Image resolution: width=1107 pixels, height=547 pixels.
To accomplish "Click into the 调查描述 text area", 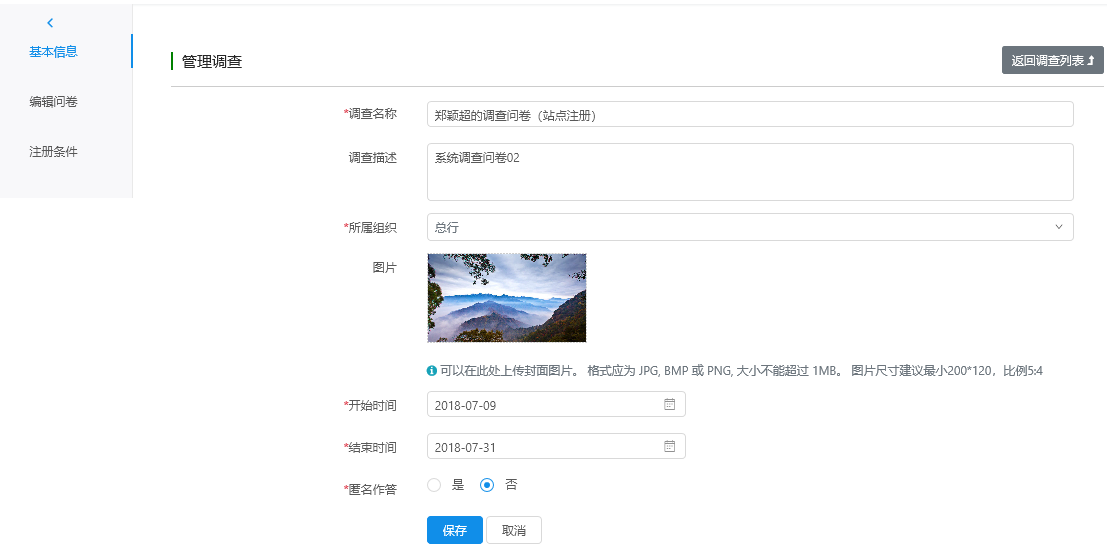I will [x=750, y=172].
